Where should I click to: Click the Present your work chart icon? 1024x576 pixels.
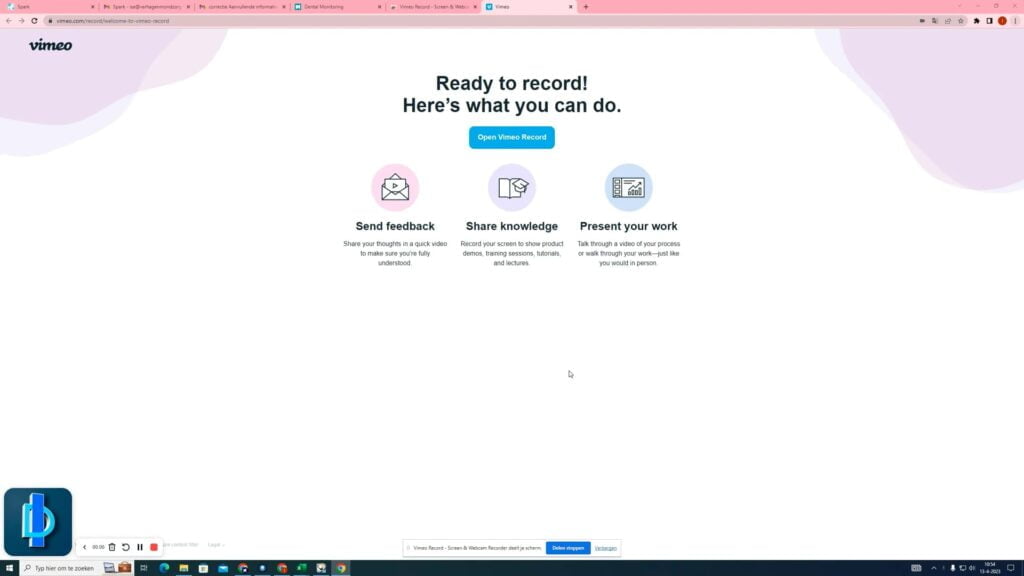click(x=628, y=188)
